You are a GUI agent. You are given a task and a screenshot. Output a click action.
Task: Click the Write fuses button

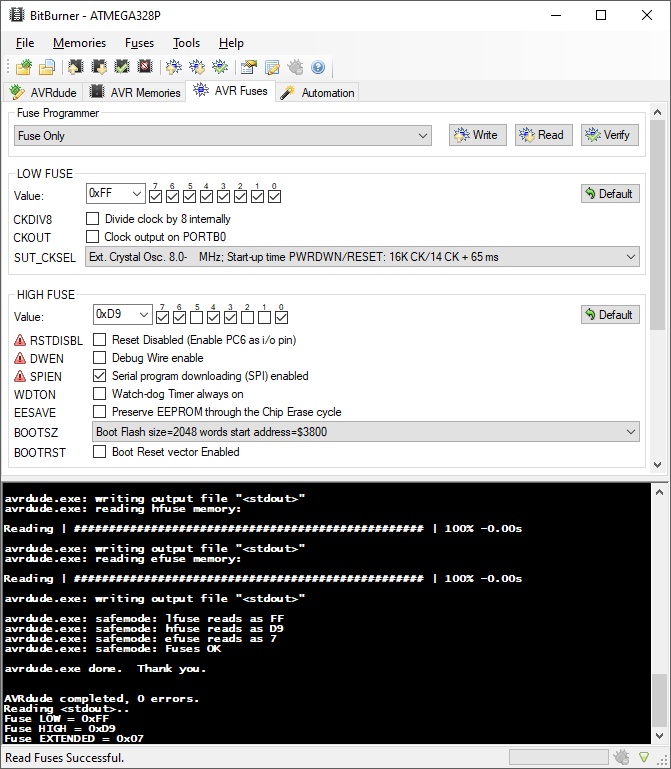(x=477, y=135)
